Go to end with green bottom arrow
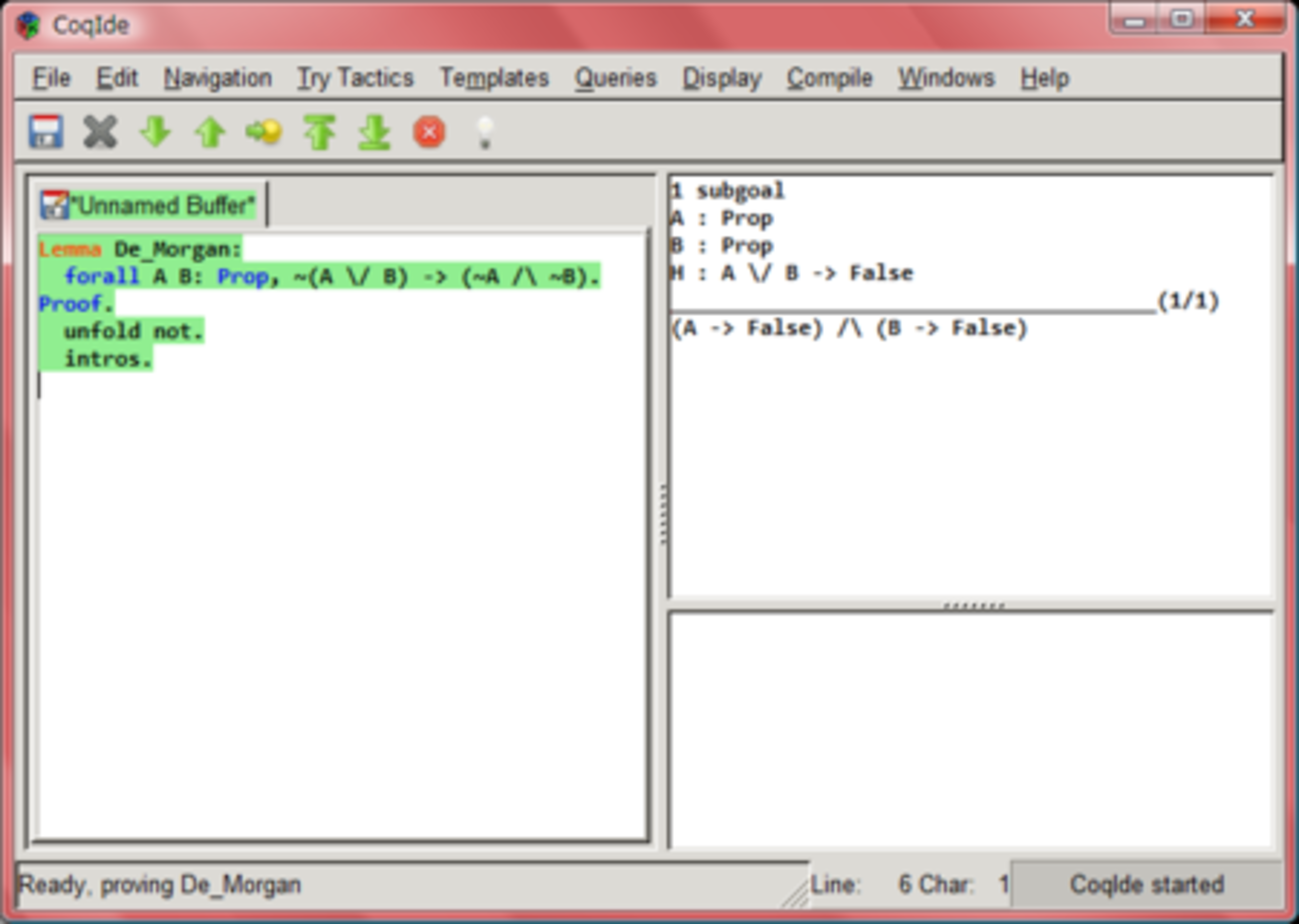 (374, 132)
